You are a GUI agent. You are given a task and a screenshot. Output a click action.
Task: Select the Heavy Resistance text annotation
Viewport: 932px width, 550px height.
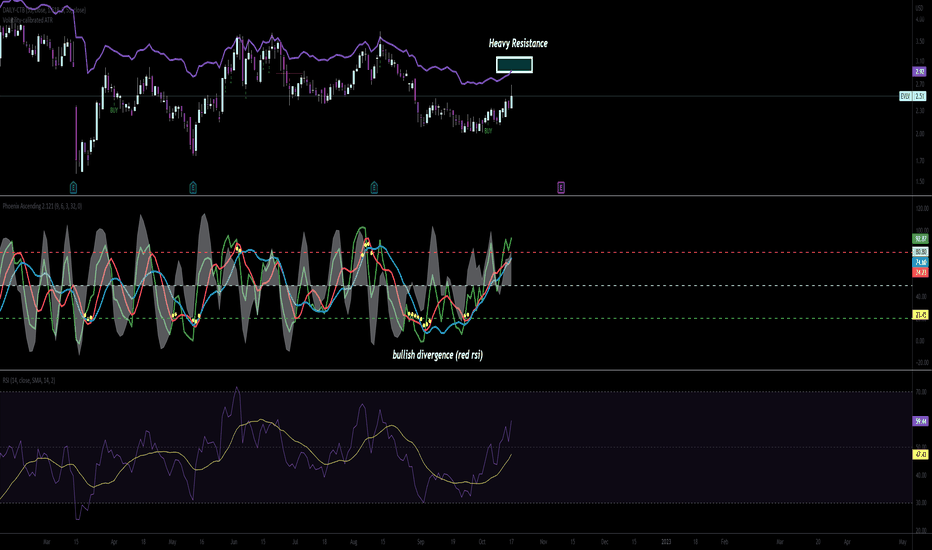518,43
